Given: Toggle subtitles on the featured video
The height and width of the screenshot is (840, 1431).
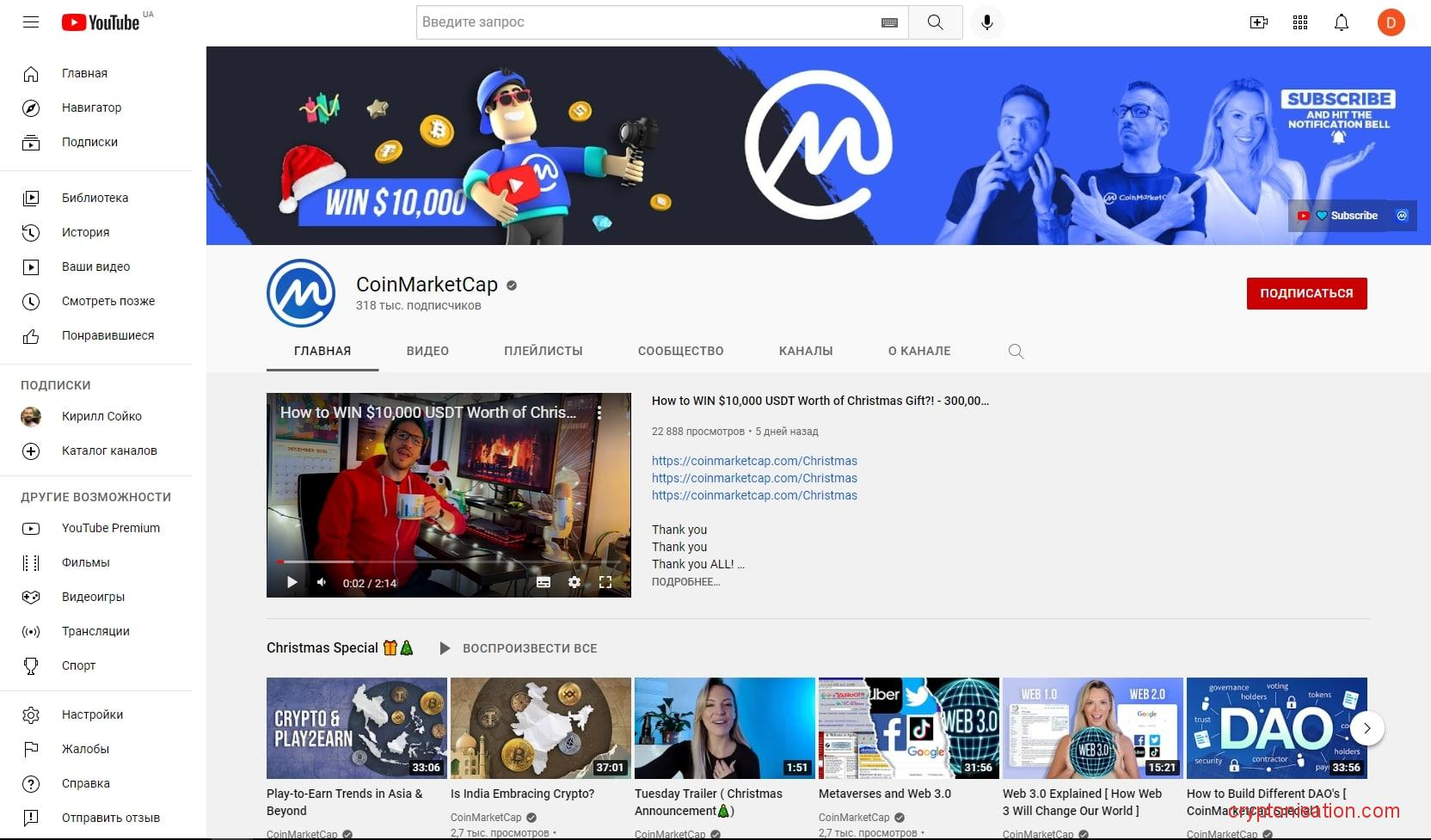Looking at the screenshot, I should [543, 582].
